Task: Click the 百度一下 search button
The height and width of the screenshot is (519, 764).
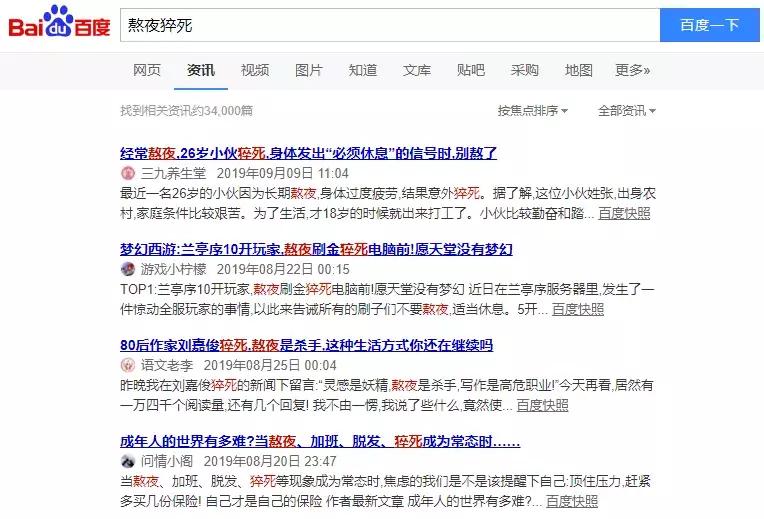Action: click(709, 25)
